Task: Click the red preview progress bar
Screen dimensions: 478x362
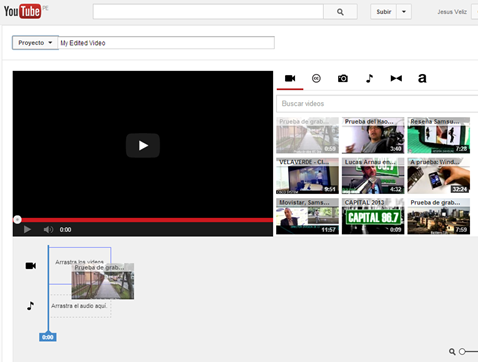Action: coord(143,220)
